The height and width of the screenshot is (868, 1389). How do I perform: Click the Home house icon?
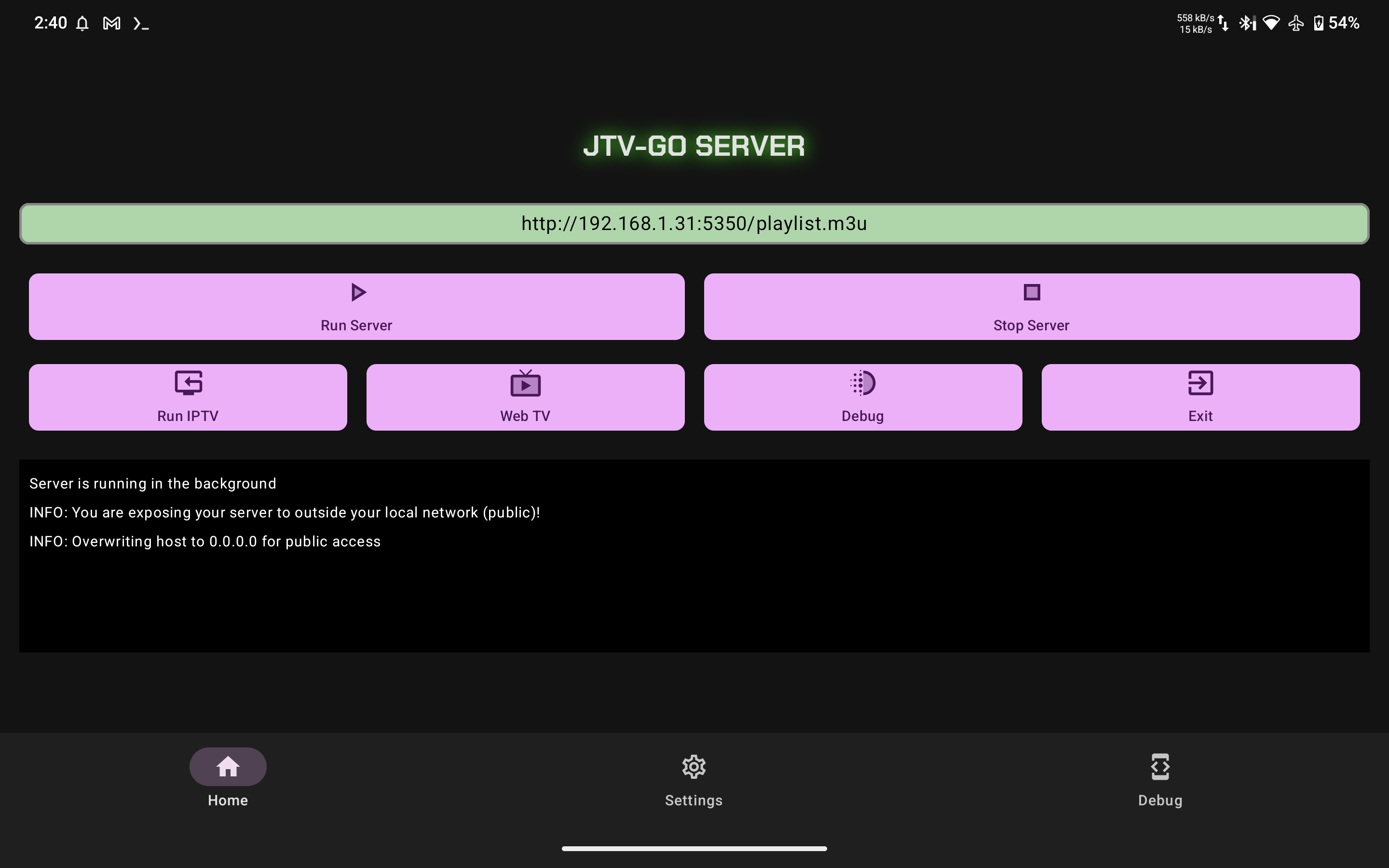click(227, 766)
